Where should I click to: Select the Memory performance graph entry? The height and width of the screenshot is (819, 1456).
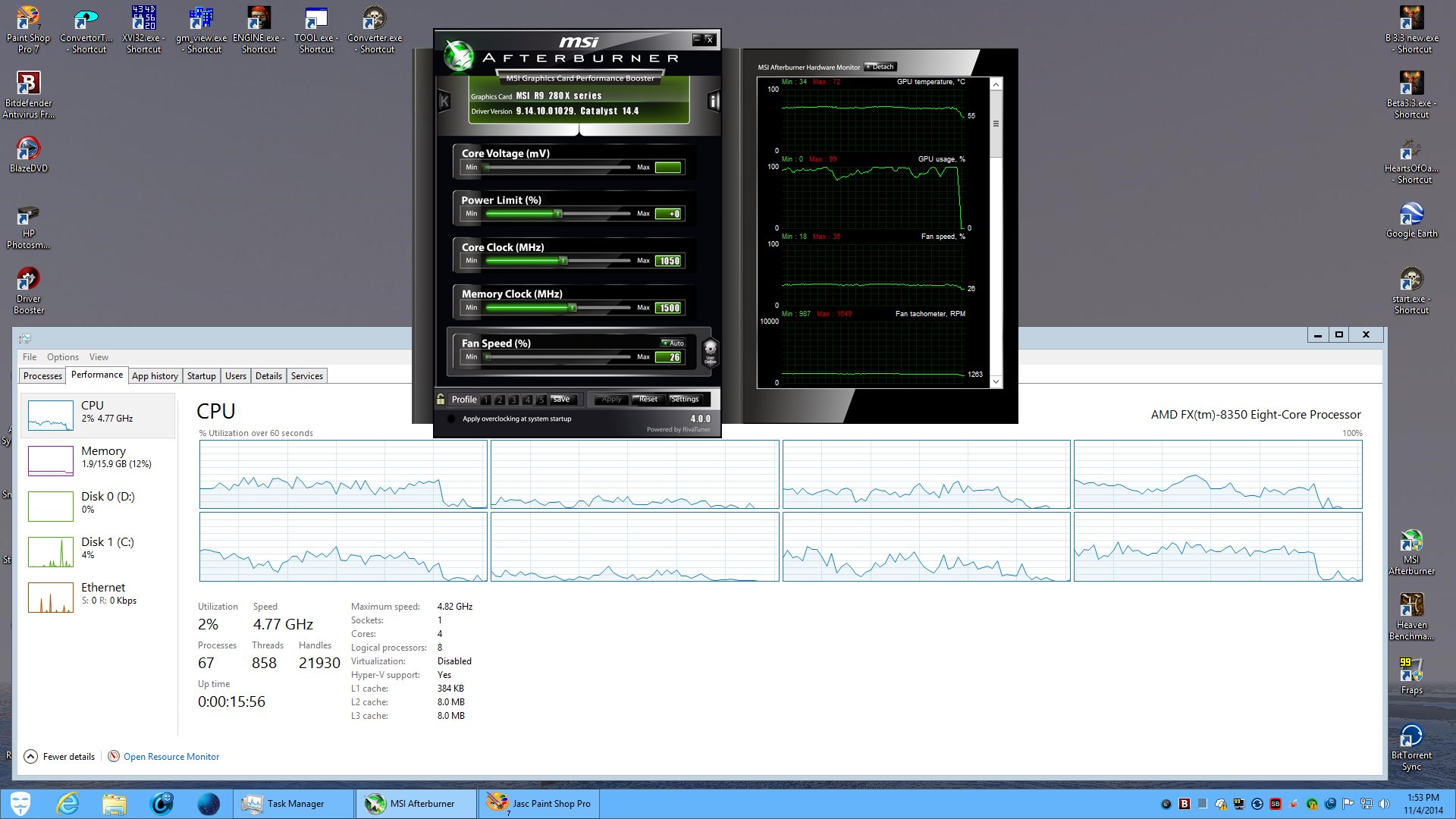coord(99,460)
